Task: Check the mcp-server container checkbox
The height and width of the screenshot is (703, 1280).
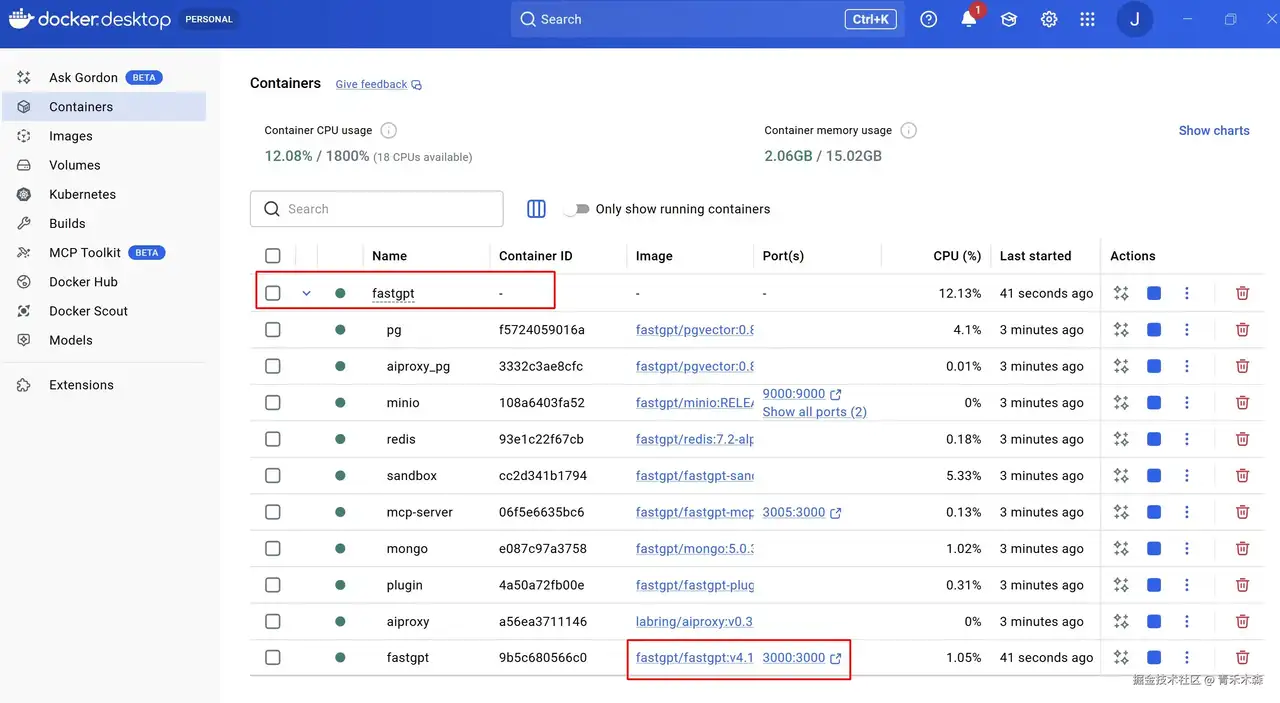Action: click(x=273, y=512)
